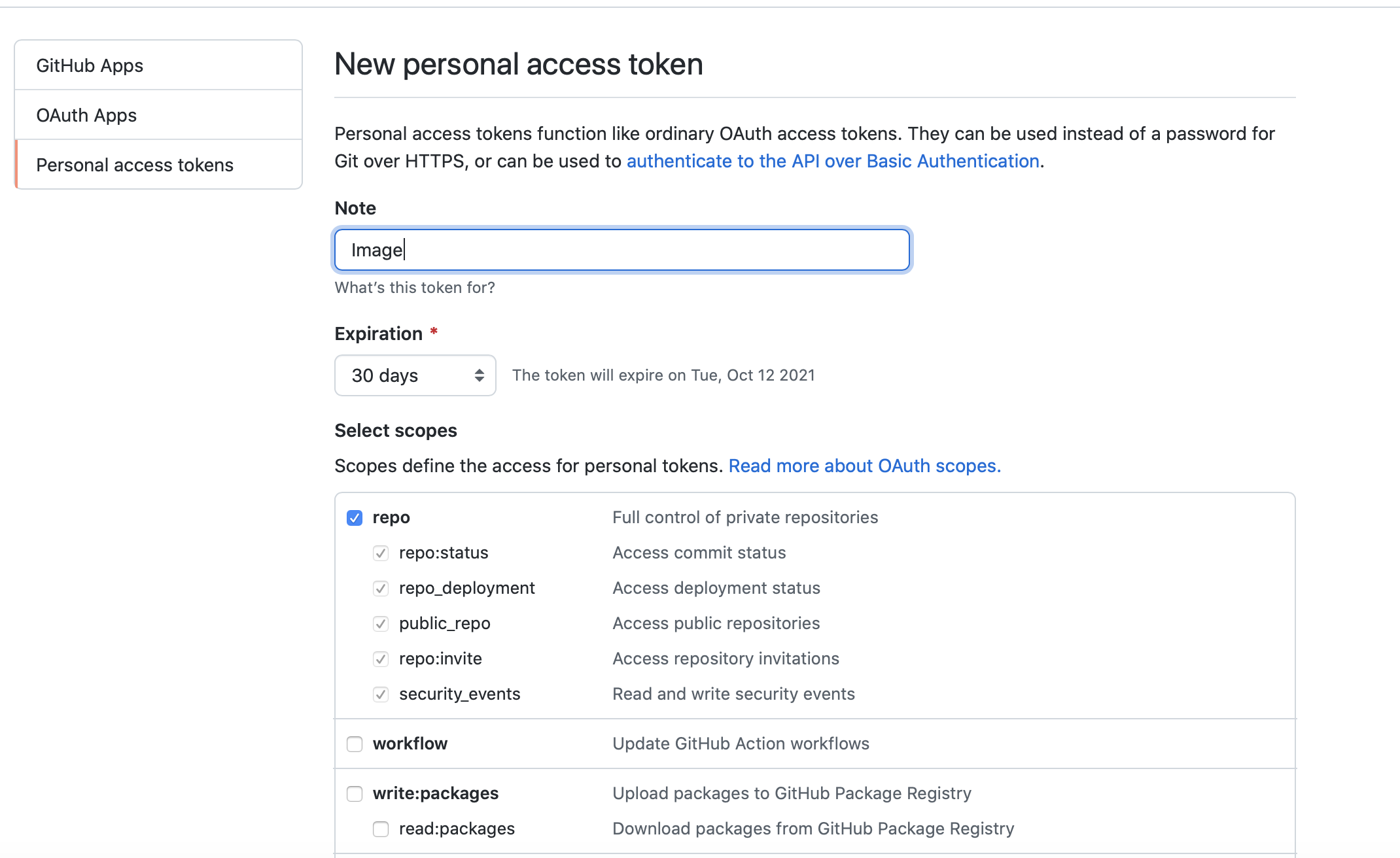The width and height of the screenshot is (1400, 858).
Task: Click the workflow scope label
Action: click(x=410, y=744)
